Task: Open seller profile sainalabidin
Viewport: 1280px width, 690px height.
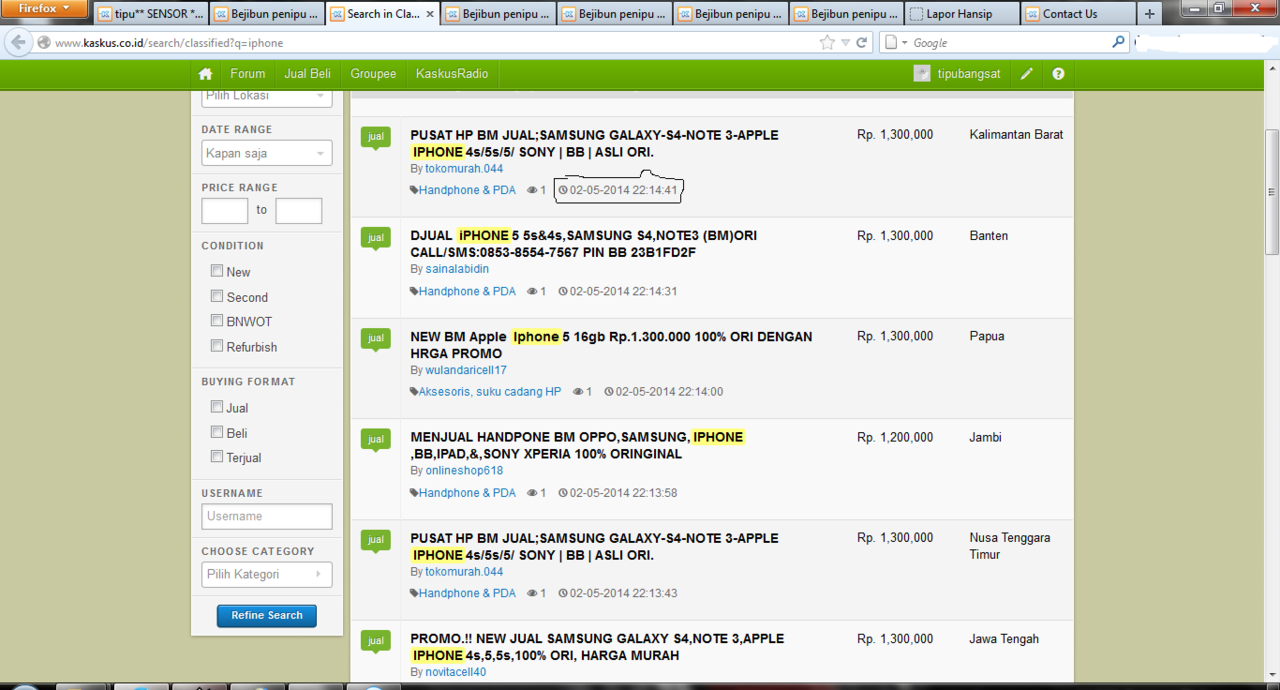Action: (x=457, y=269)
